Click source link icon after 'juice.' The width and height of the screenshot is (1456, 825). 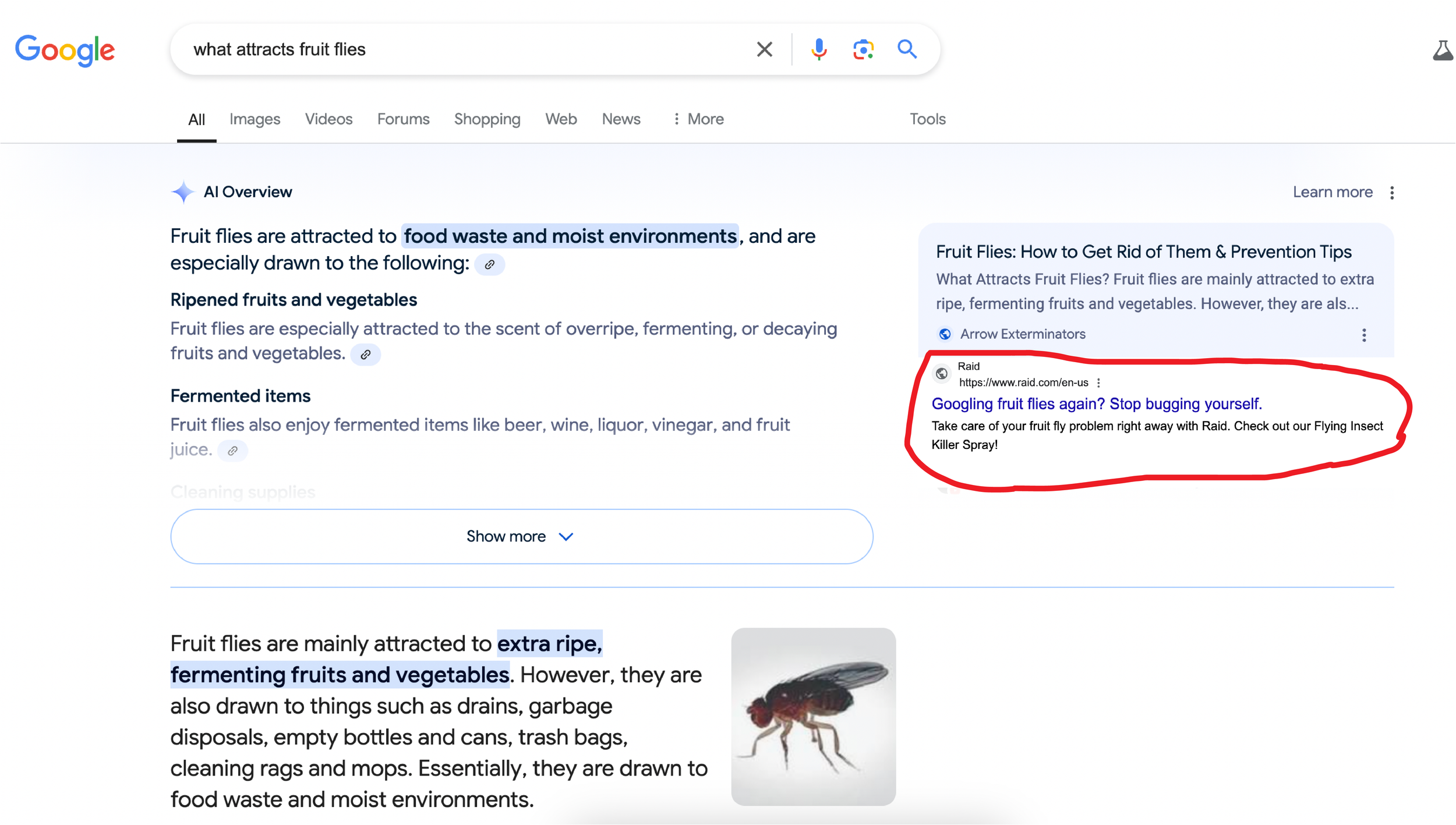pyautogui.click(x=232, y=451)
